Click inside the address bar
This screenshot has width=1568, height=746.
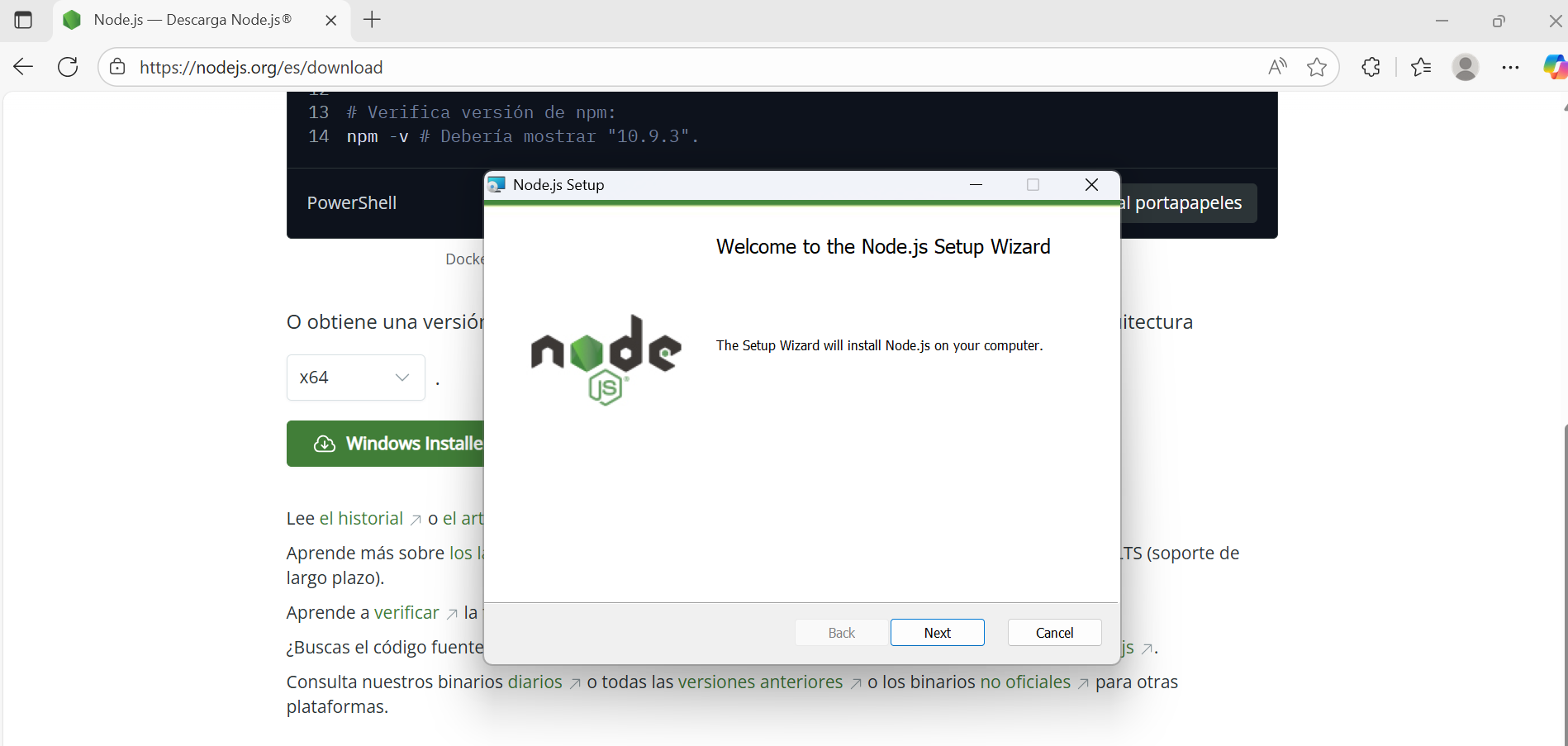(x=578, y=67)
